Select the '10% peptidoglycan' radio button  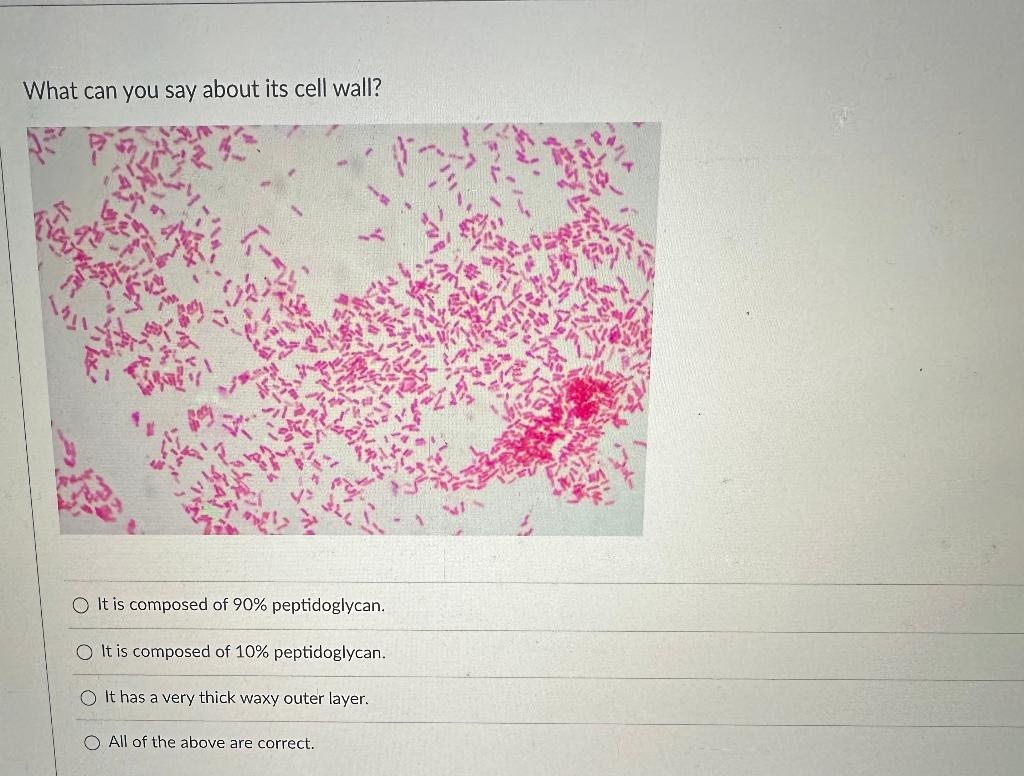coord(83,651)
